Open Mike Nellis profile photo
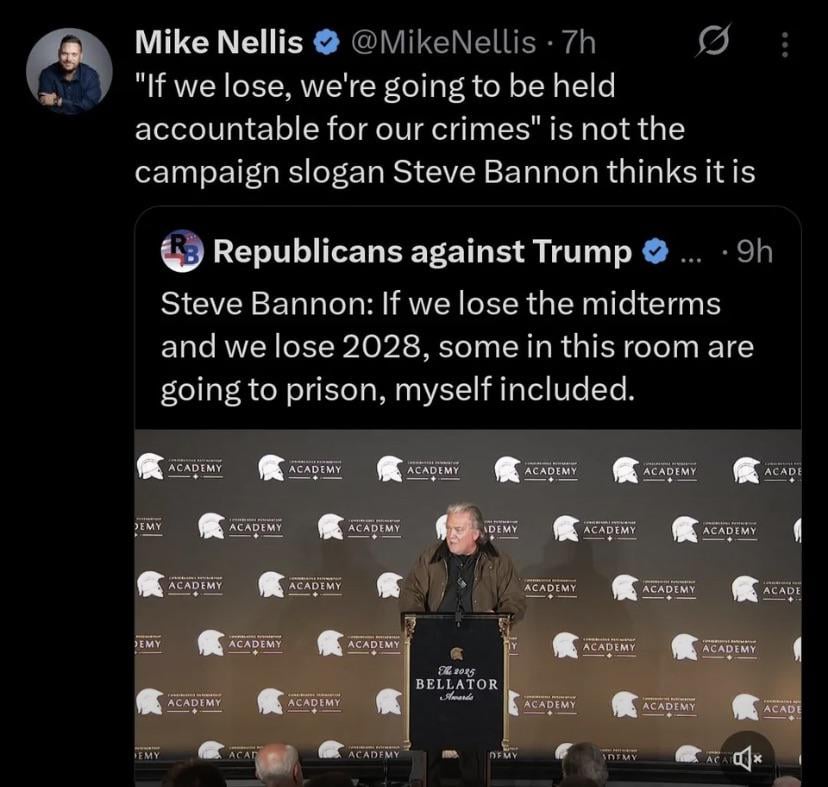The height and width of the screenshot is (787, 828). 68,71
